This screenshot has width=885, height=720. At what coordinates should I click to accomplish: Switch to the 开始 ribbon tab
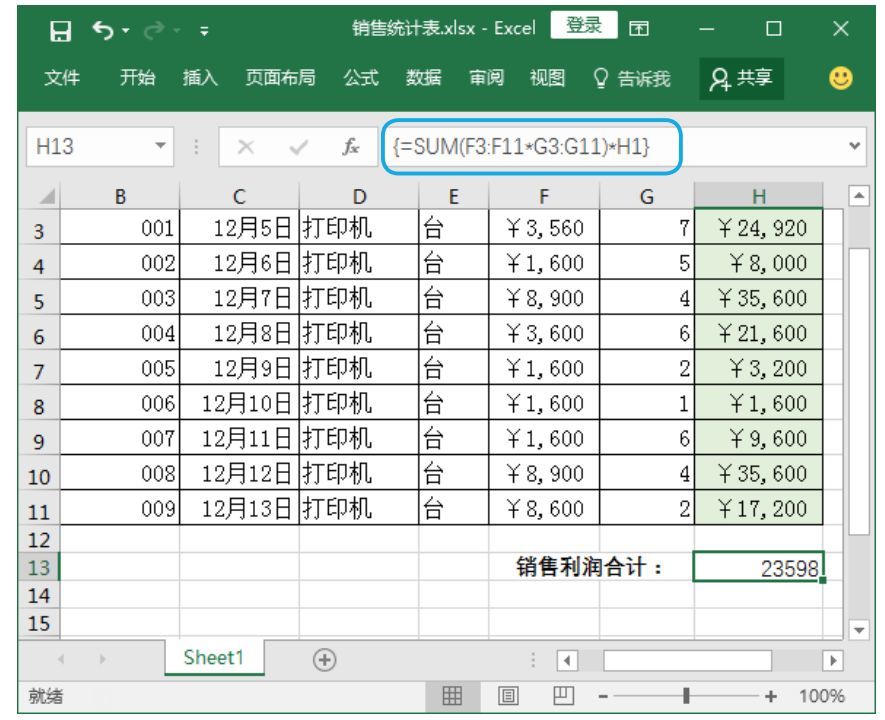click(x=137, y=78)
